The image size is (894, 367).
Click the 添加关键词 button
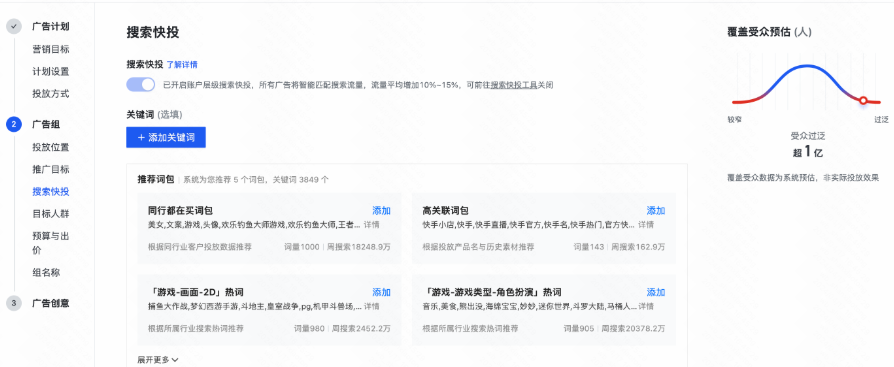166,137
